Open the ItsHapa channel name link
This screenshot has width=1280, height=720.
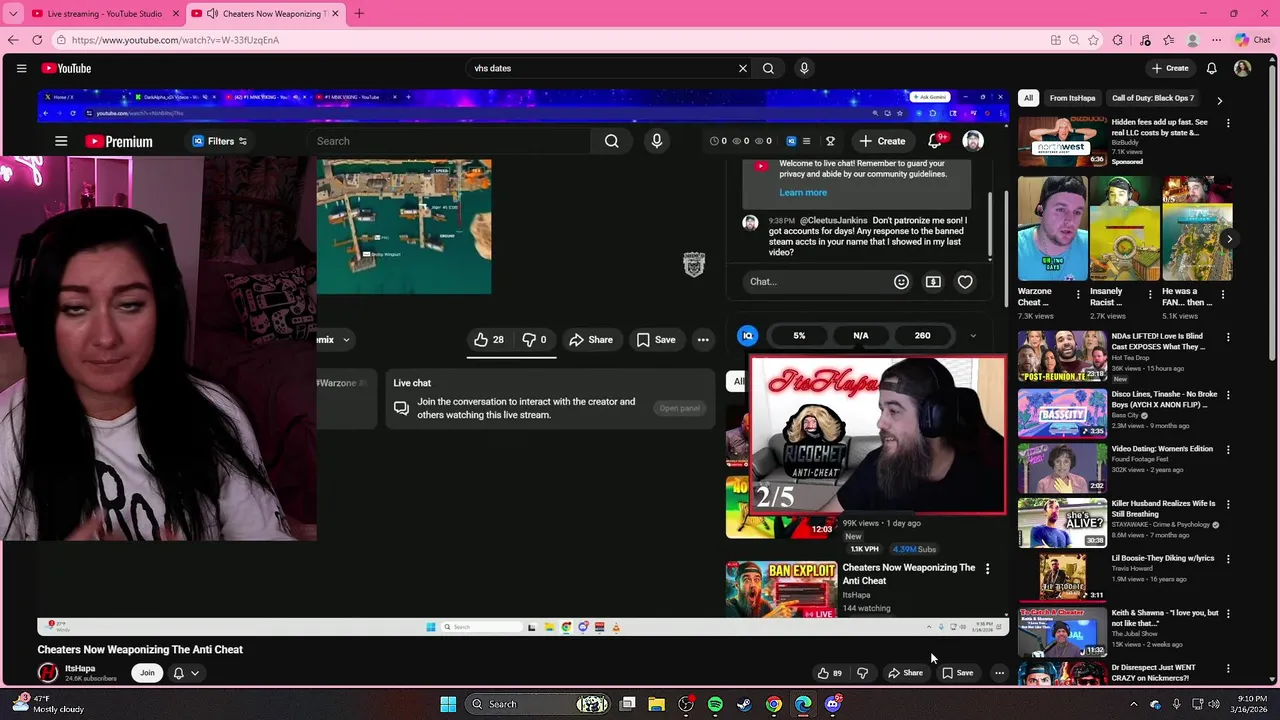click(x=80, y=668)
